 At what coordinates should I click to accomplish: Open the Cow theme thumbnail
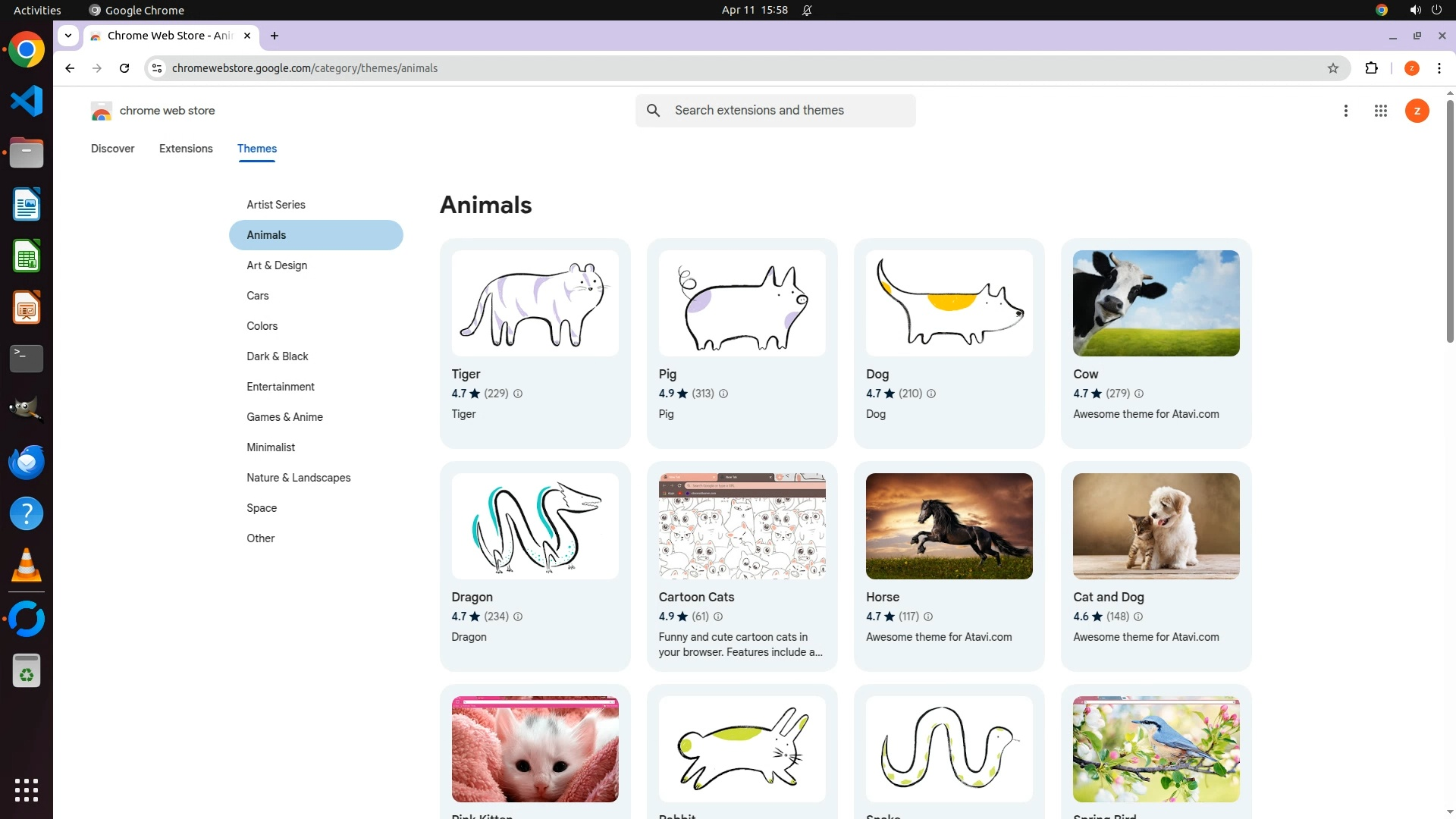click(x=1156, y=303)
